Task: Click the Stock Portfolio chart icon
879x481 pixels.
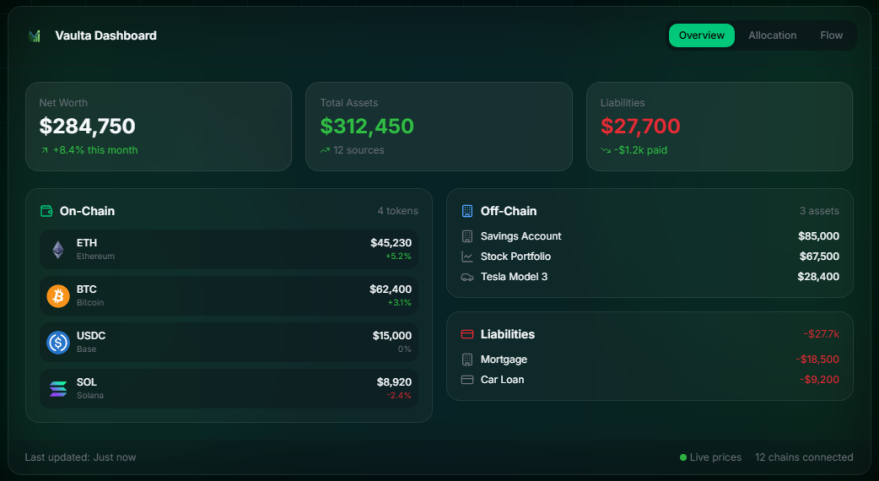Action: (x=467, y=257)
